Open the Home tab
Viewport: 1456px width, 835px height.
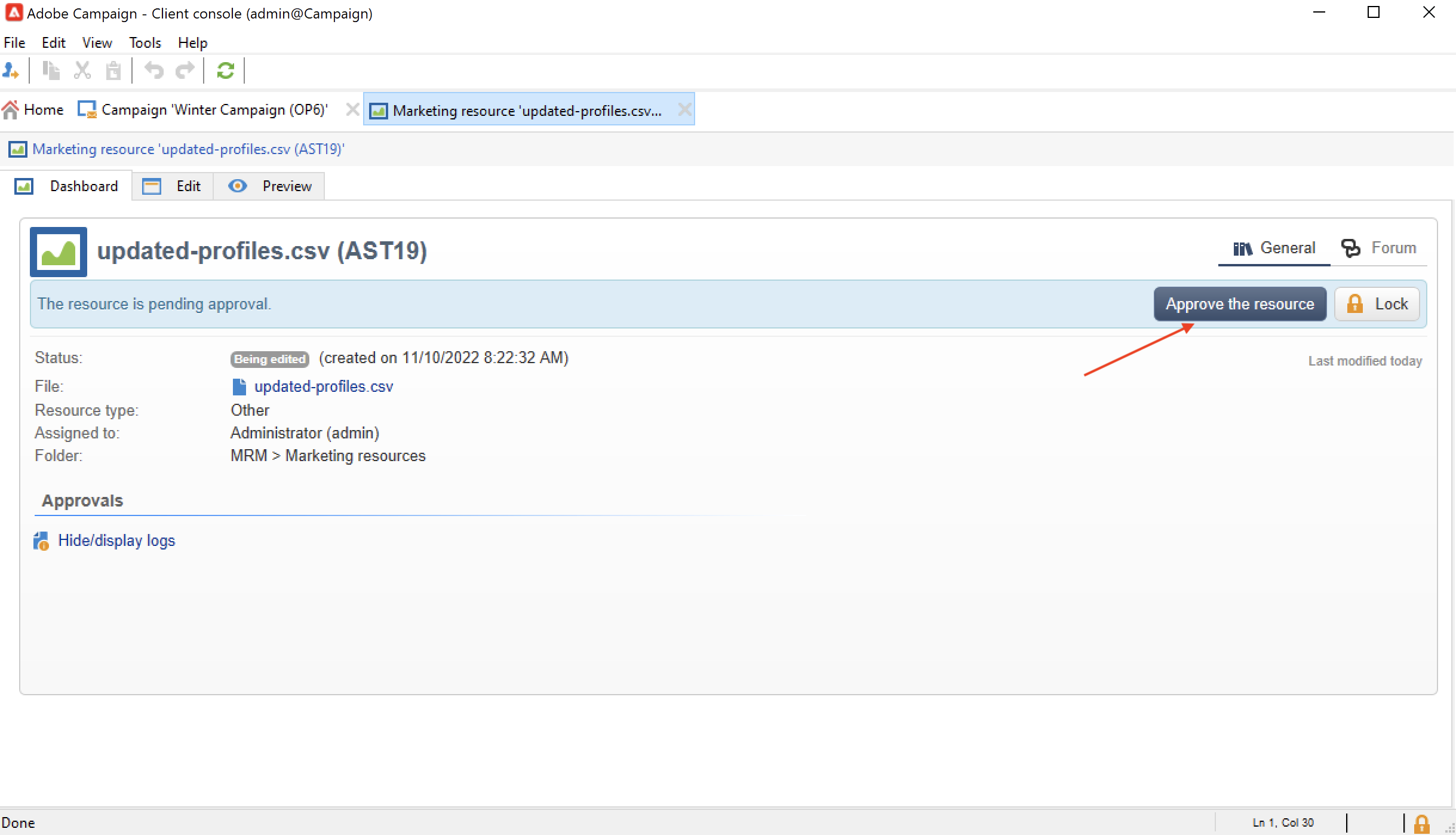pyautogui.click(x=33, y=110)
